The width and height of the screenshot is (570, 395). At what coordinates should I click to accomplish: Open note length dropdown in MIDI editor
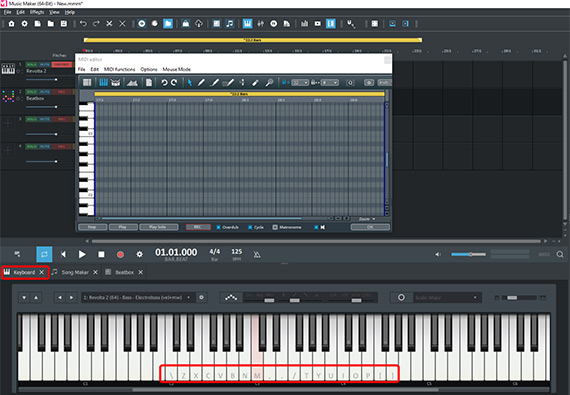330,82
